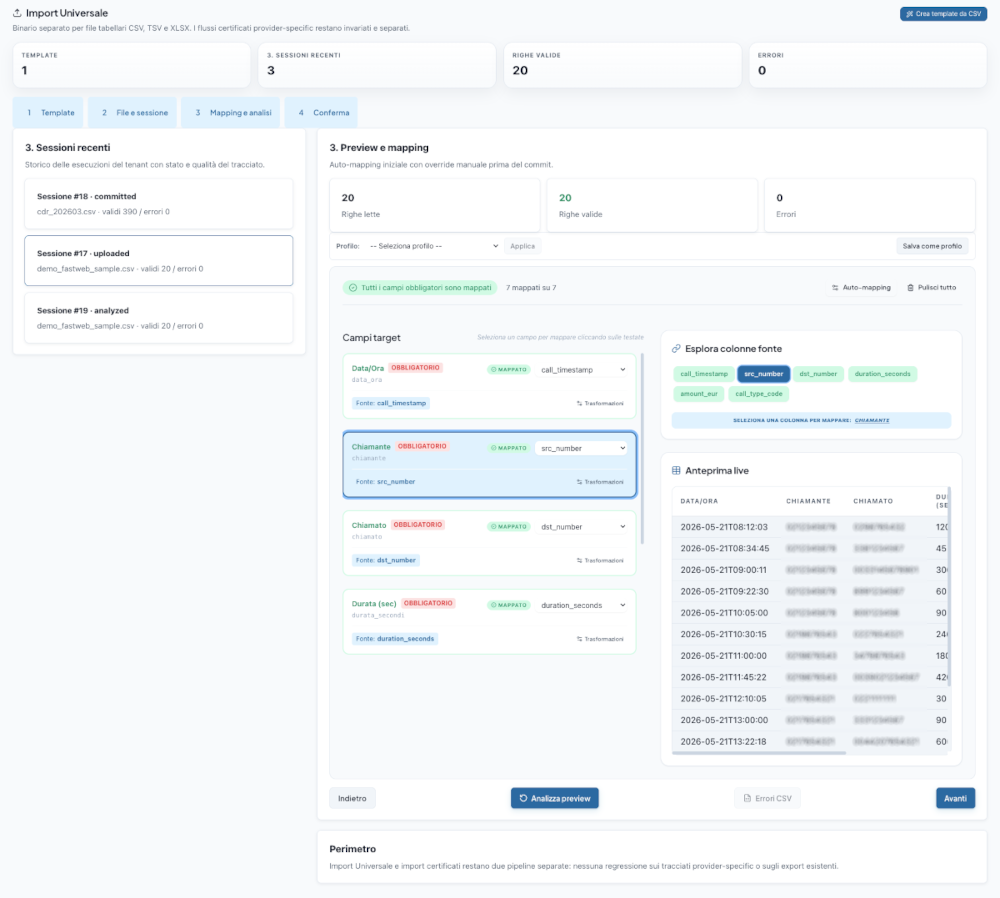The image size is (1000, 898).
Task: Expand the dst_number dropdown for Chiamato
Action: (x=582, y=527)
